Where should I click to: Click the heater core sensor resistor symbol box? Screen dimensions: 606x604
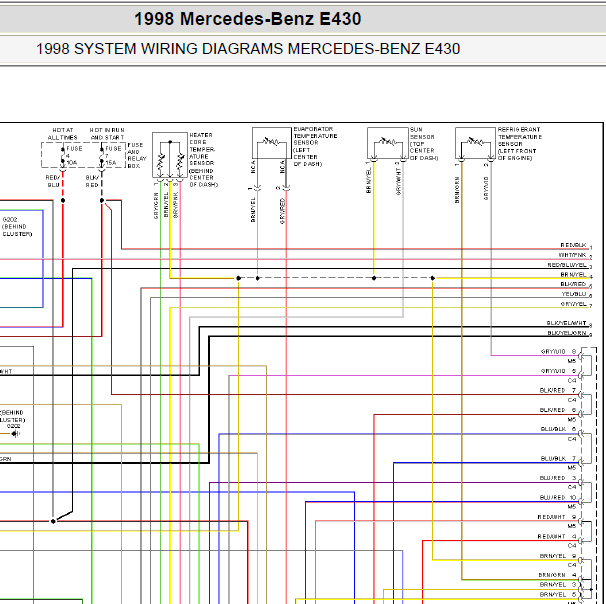point(170,155)
